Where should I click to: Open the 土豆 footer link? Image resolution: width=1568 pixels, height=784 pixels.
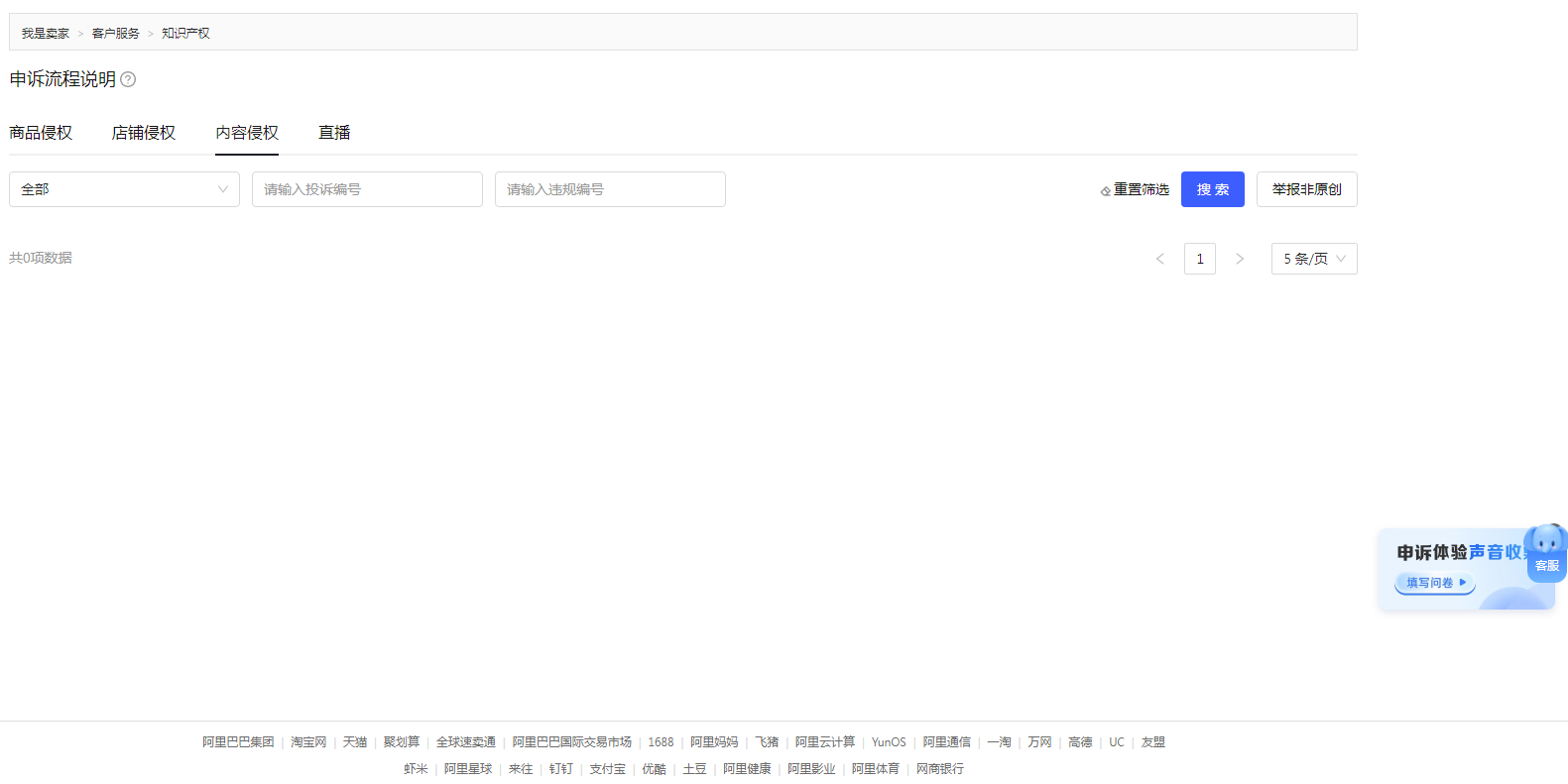pyautogui.click(x=694, y=769)
